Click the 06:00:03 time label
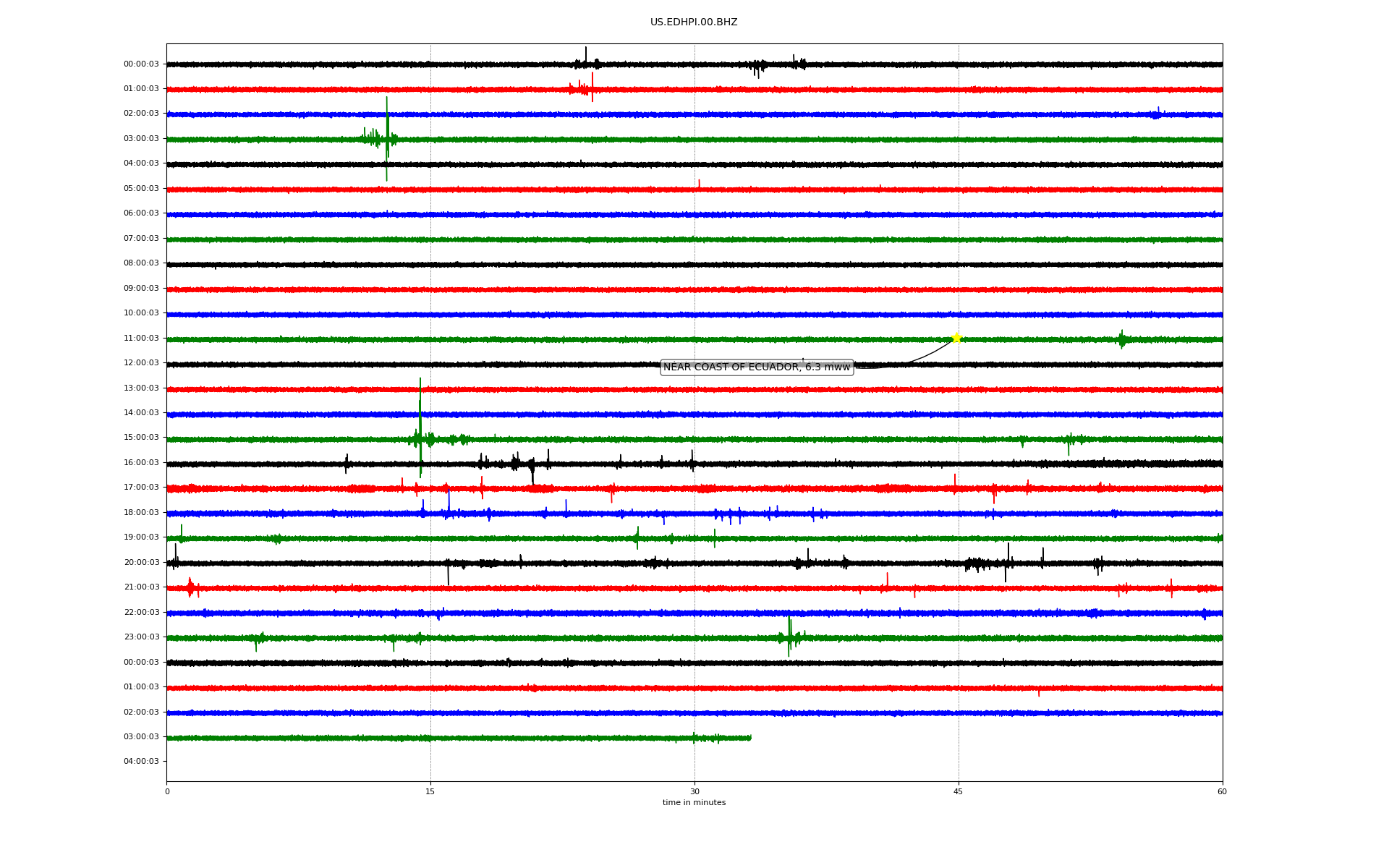 (x=141, y=213)
